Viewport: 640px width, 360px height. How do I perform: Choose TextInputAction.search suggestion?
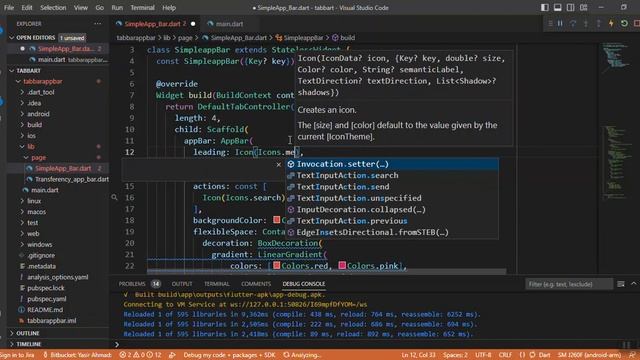tap(392, 176)
